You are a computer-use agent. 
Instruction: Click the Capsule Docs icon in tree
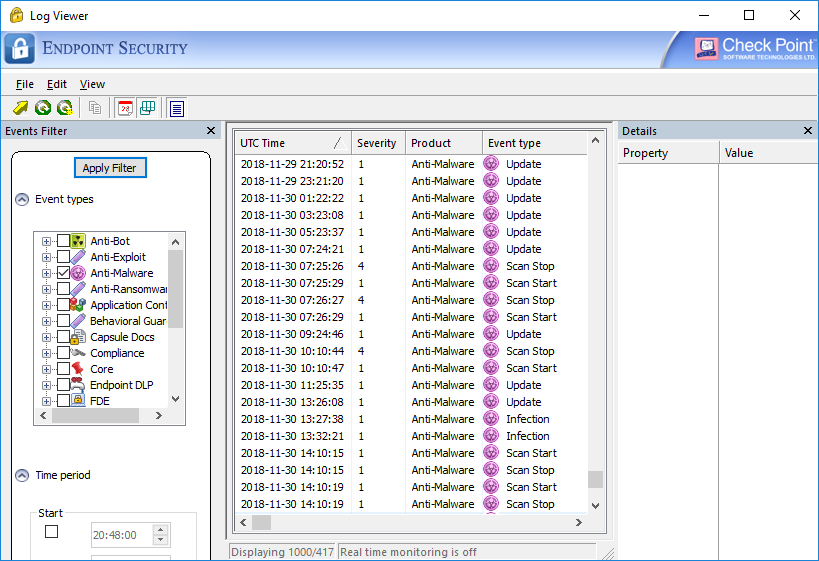click(78, 337)
